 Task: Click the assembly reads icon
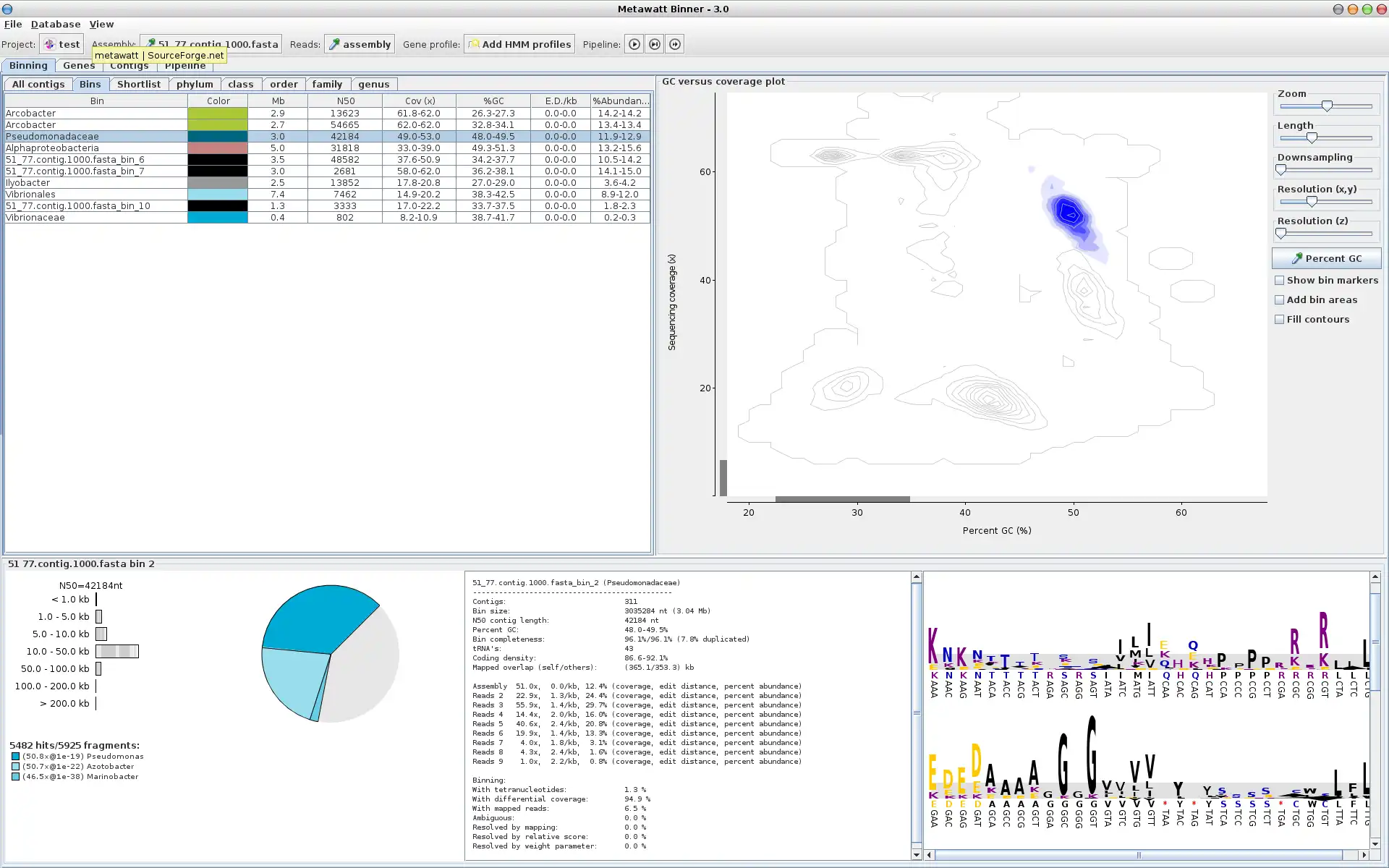[x=358, y=44]
